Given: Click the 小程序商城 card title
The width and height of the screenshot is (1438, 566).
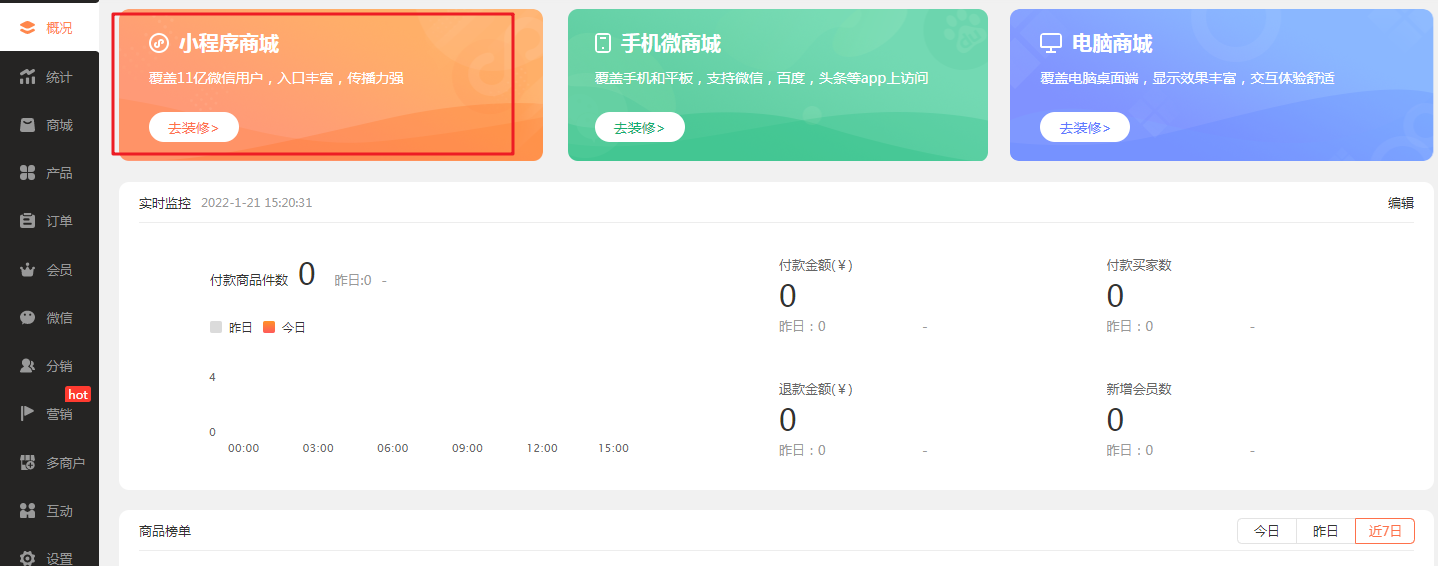Looking at the screenshot, I should 229,44.
